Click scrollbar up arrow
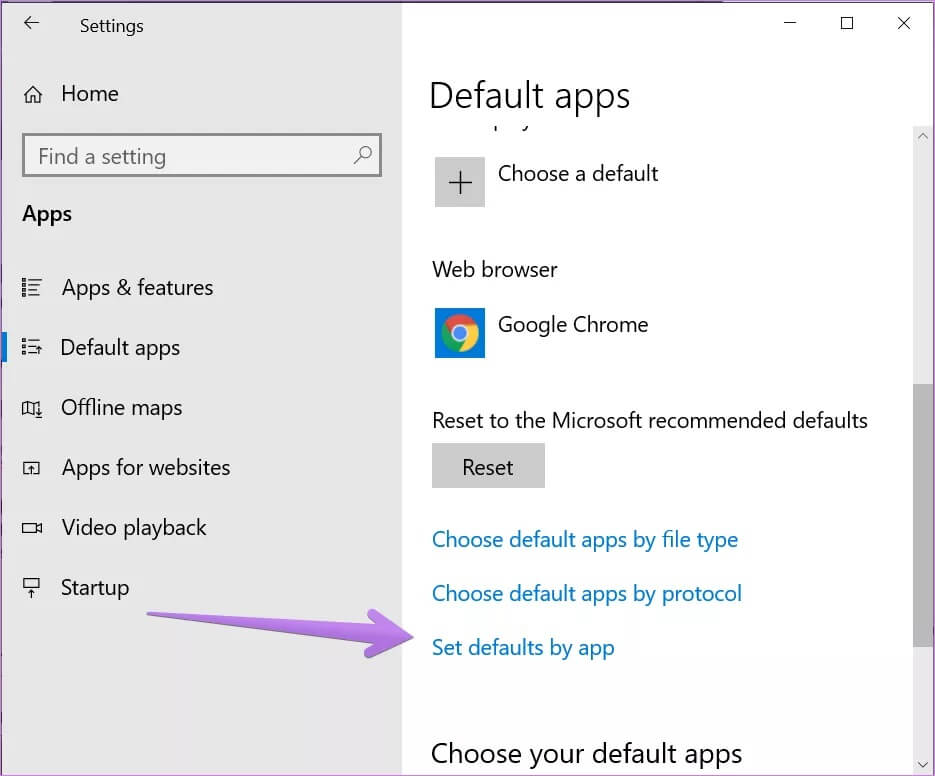The image size is (935, 776). pos(923,136)
